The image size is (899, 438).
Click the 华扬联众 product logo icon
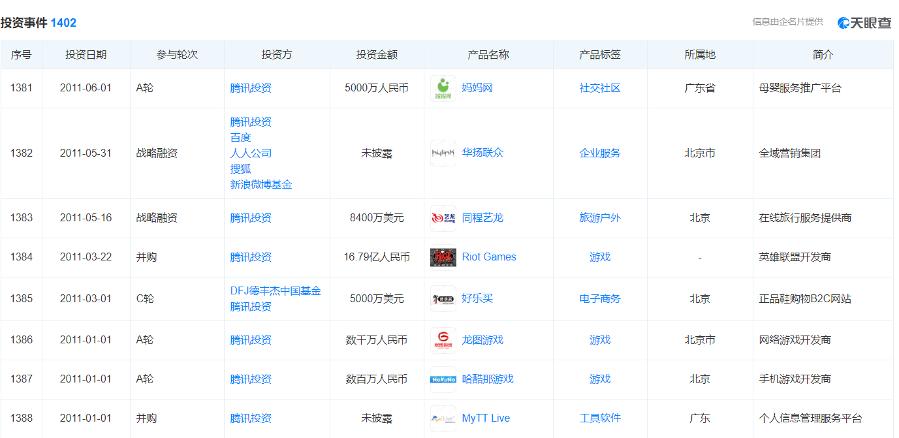pyautogui.click(x=443, y=153)
